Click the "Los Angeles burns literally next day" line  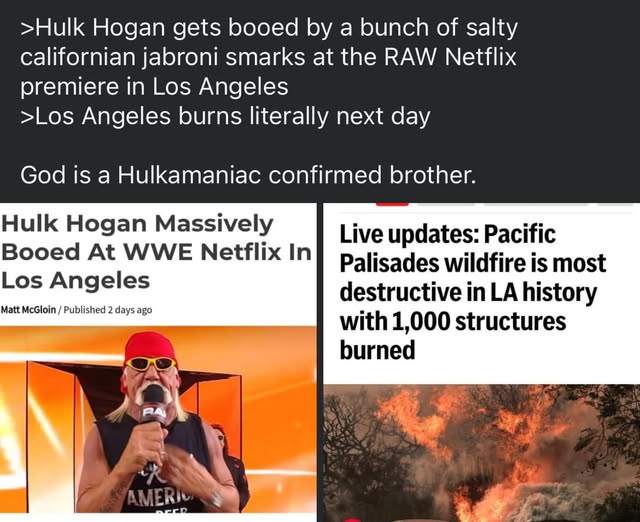[x=231, y=116]
